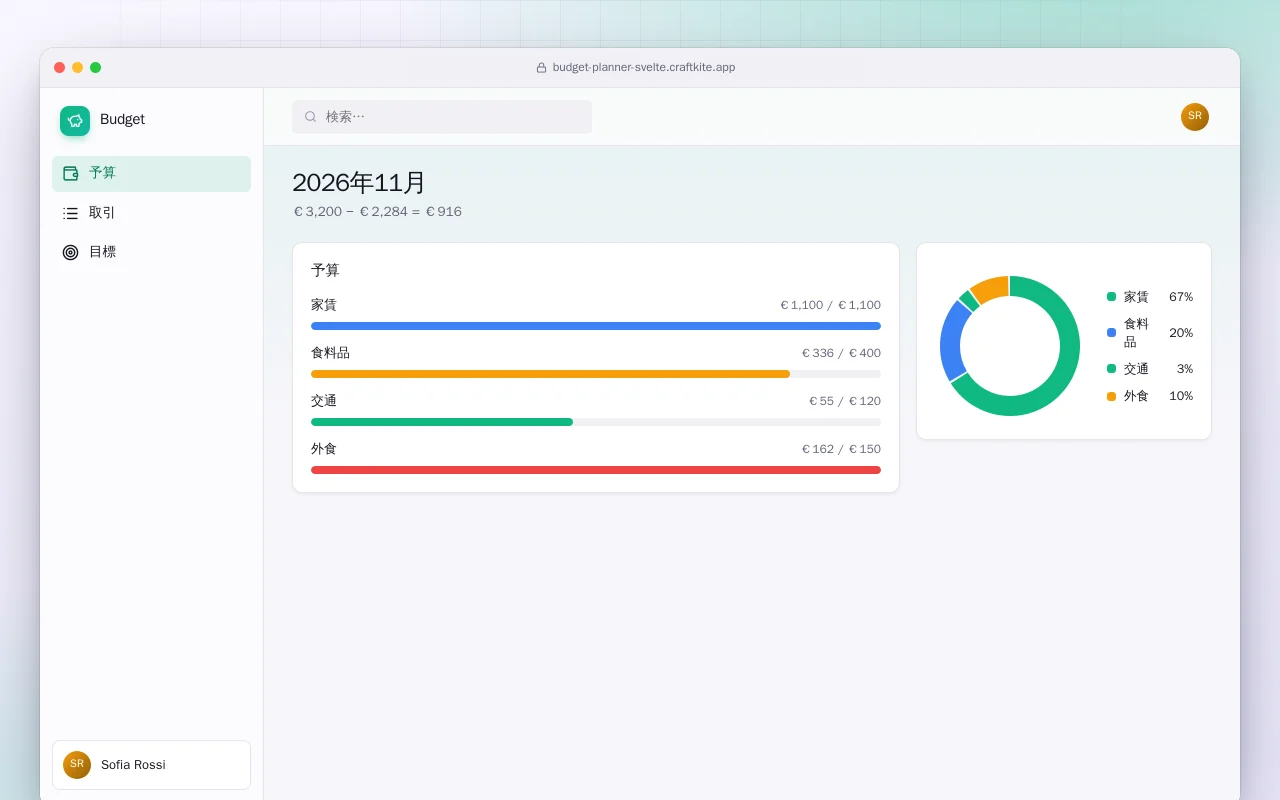Image resolution: width=1280 pixels, height=800 pixels.
Task: Click the blue 食料品 legend color dot
Action: coord(1111,333)
